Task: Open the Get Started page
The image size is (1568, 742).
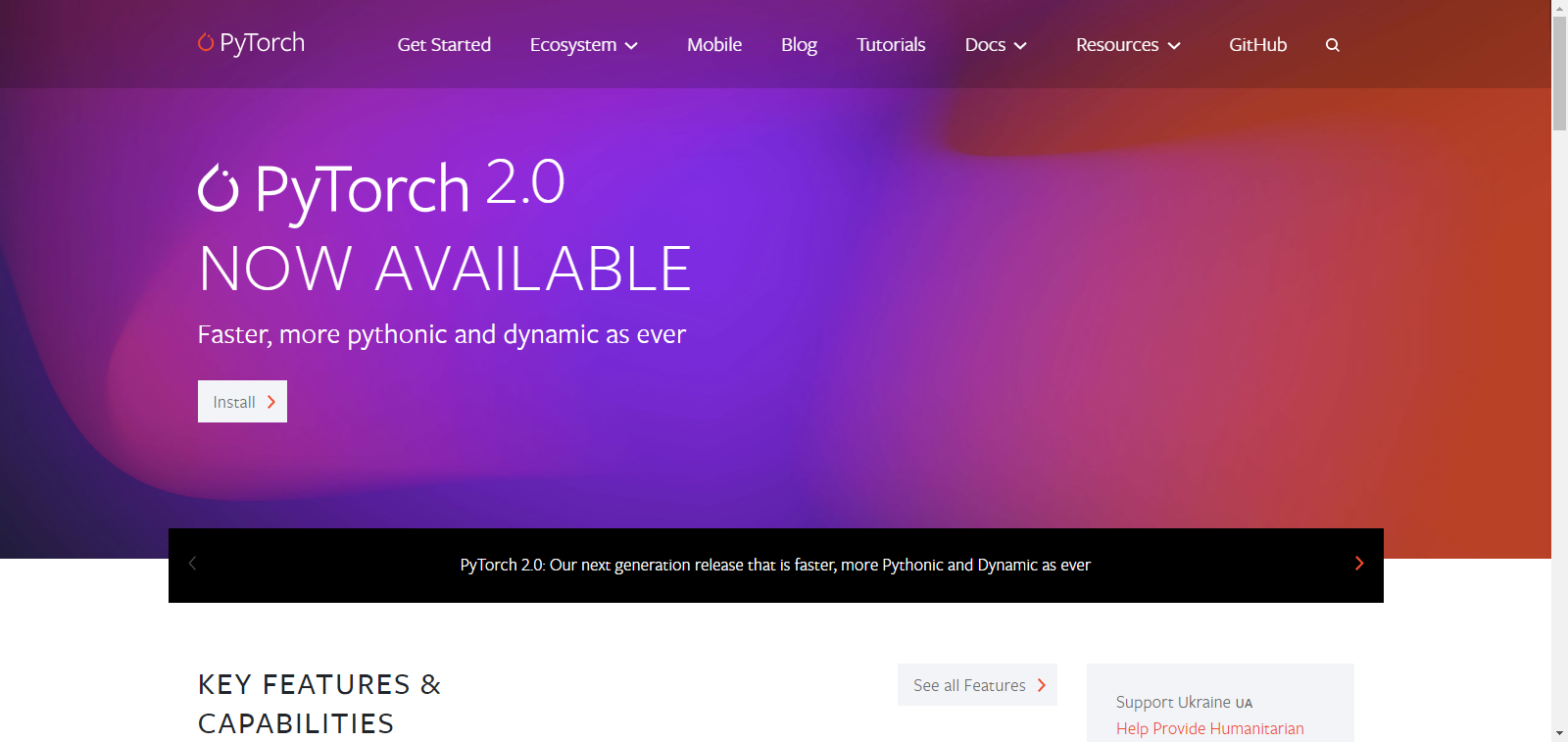Action: [x=444, y=45]
